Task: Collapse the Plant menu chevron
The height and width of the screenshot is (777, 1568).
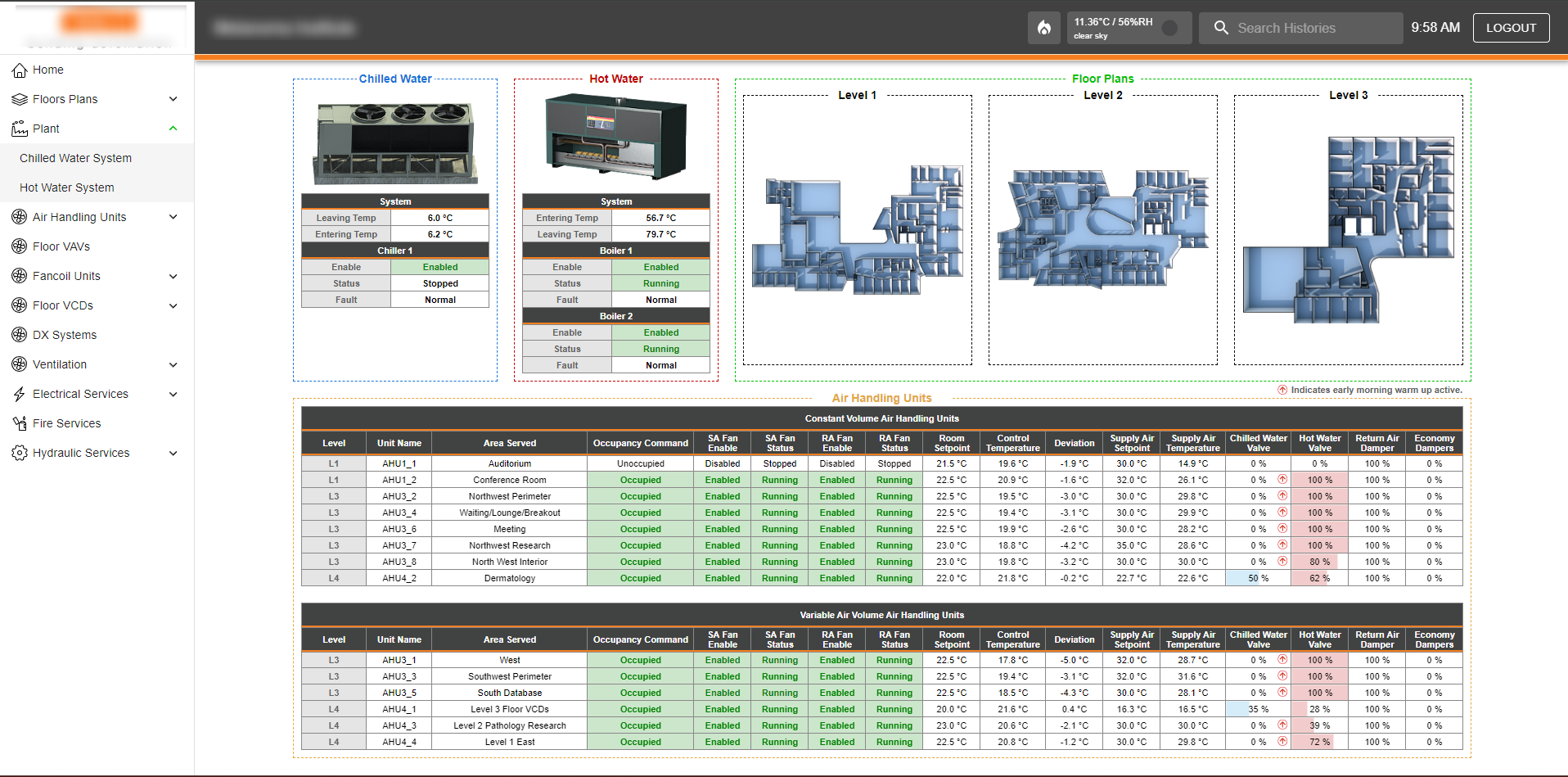Action: click(x=173, y=129)
